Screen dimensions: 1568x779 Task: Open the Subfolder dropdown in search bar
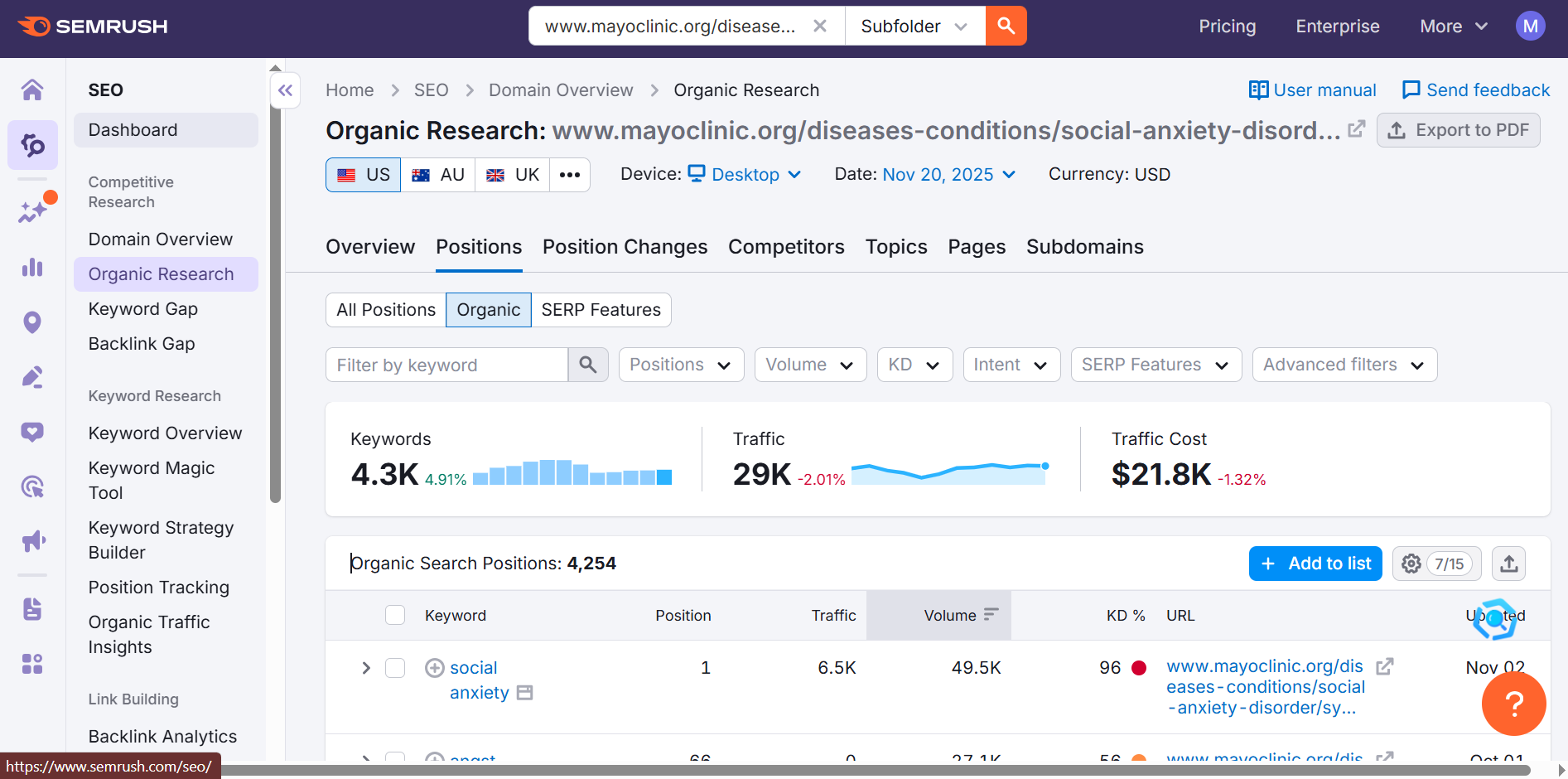914,26
